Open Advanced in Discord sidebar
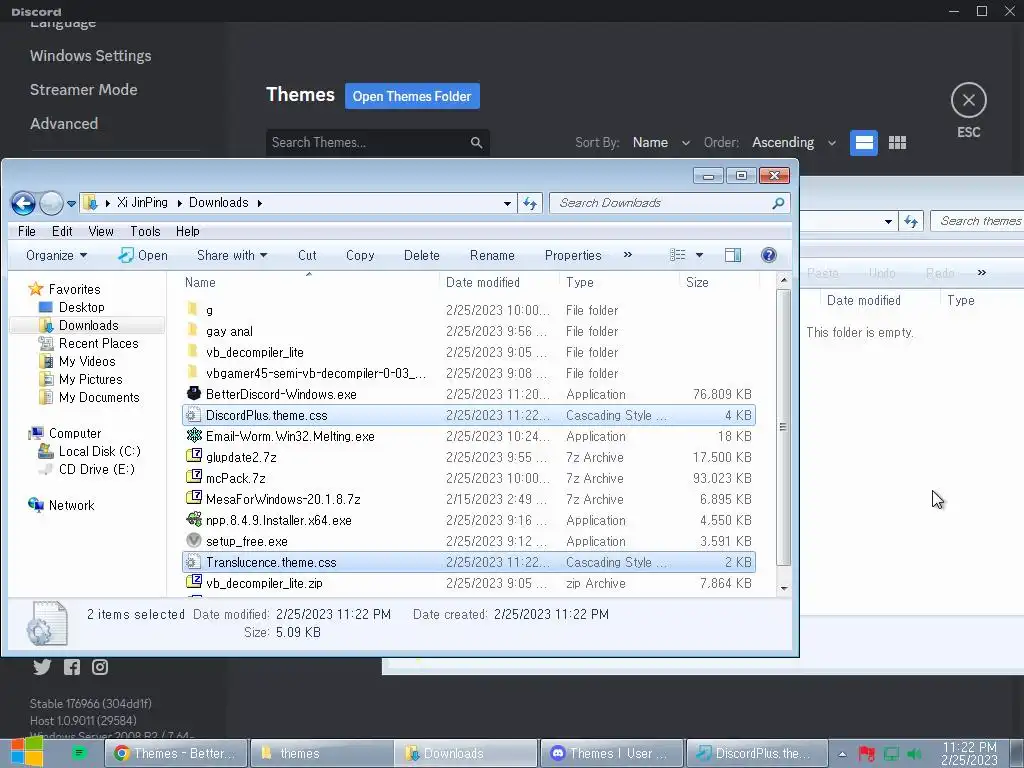This screenshot has width=1024, height=768. point(64,123)
